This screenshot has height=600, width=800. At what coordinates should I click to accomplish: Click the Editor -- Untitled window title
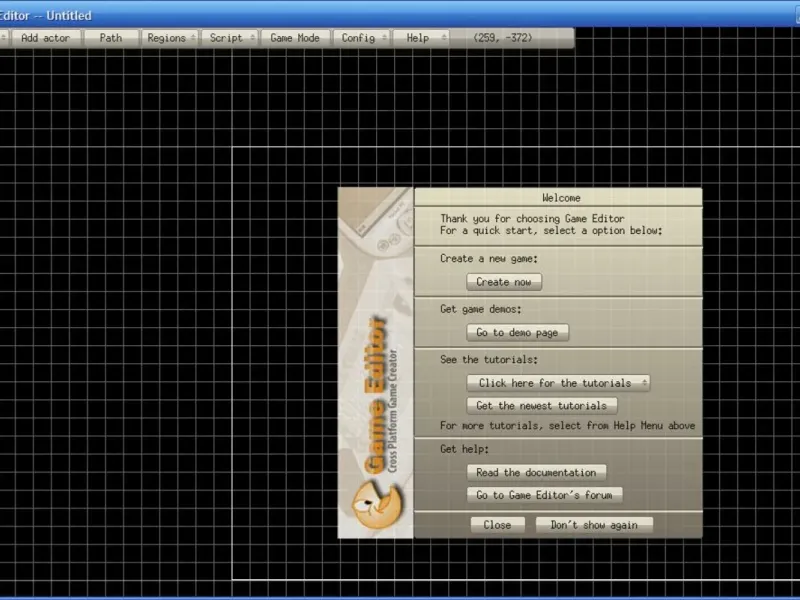coord(45,16)
